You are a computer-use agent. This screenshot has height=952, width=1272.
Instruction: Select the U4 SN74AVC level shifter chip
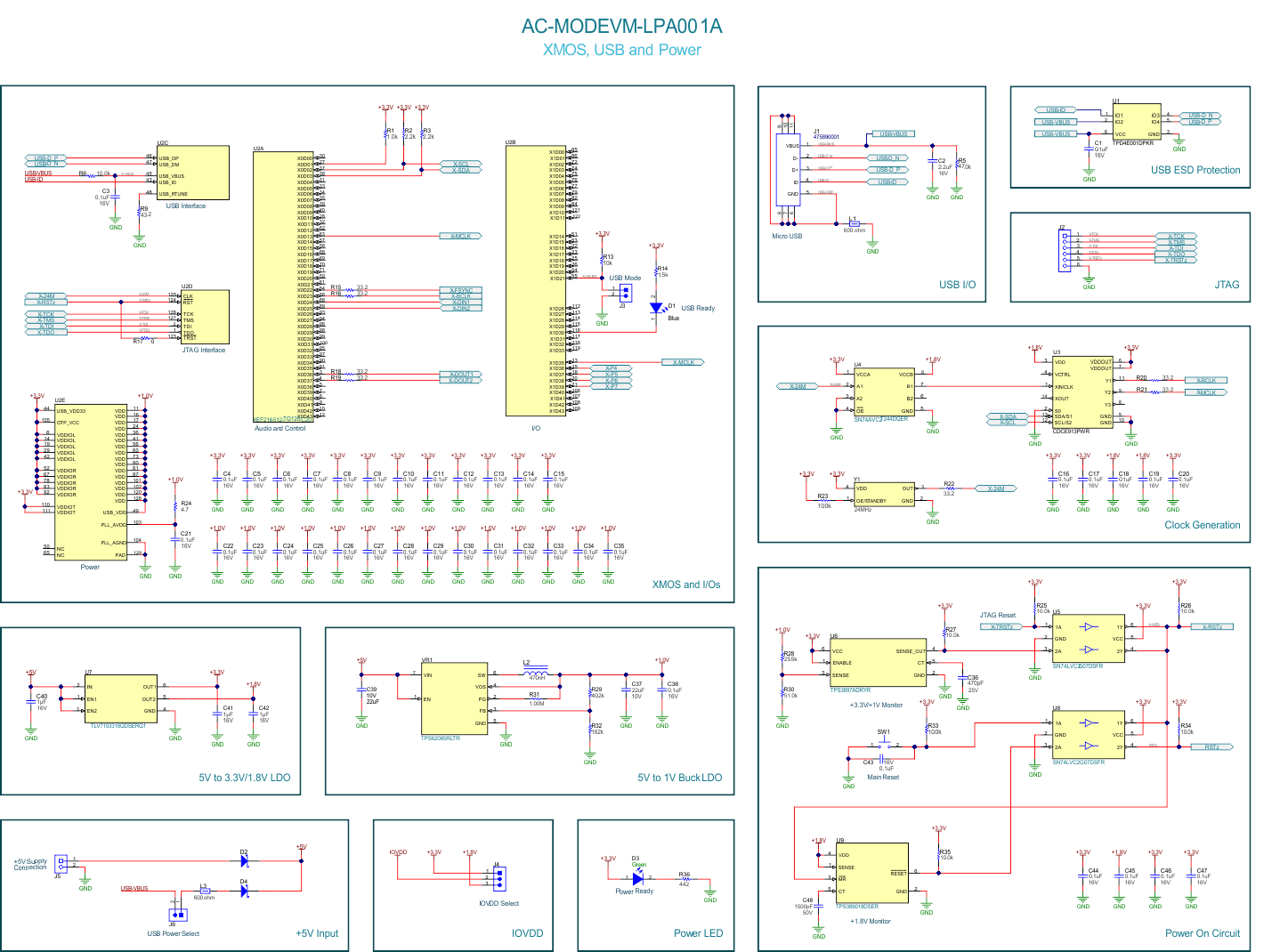point(885,391)
